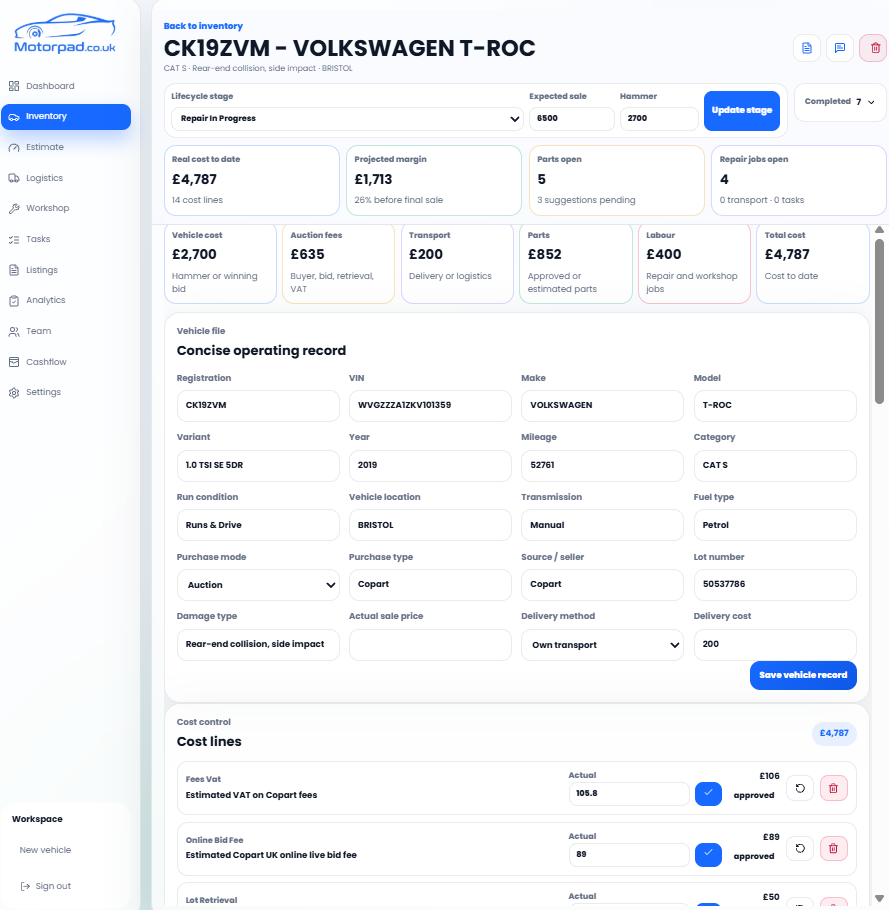
Task: Click the Mileage input field
Action: click(602, 465)
